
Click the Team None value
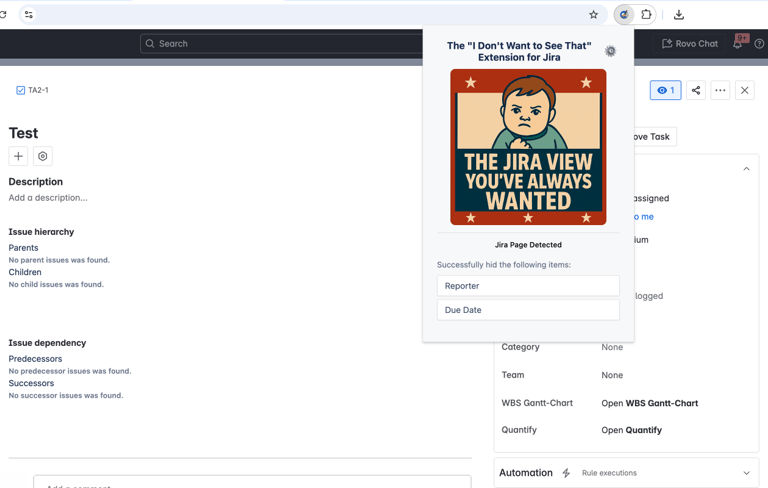tap(612, 375)
